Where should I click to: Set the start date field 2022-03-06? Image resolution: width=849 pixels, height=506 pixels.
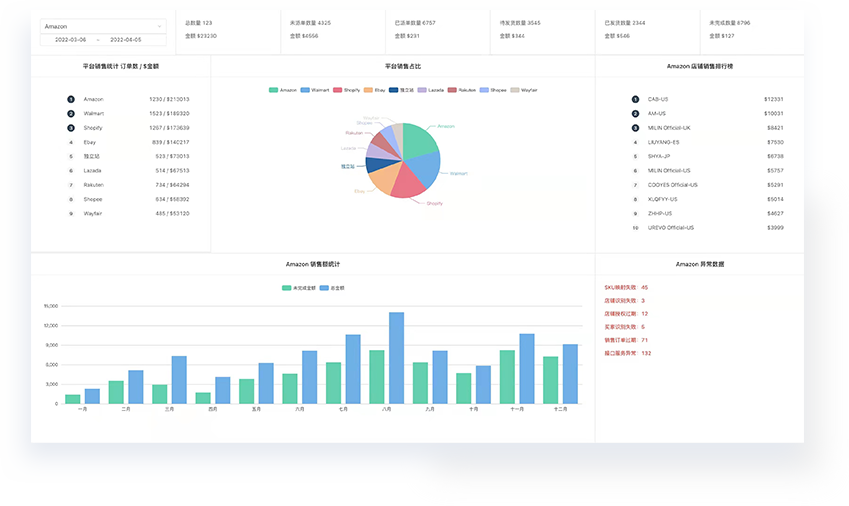70,40
